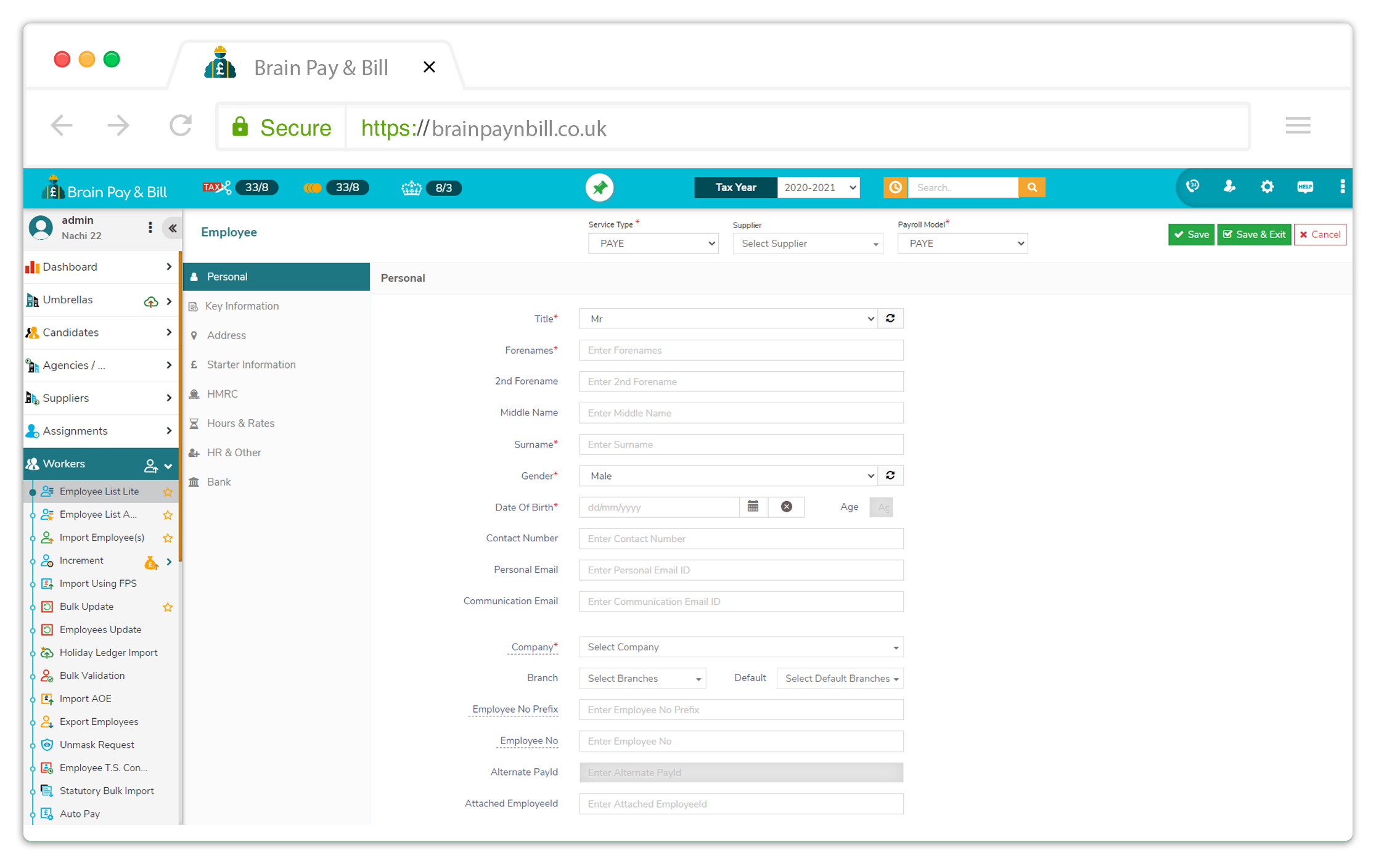The image size is (1376, 868).
Task: Switch to the HMRC tab
Action: point(276,394)
